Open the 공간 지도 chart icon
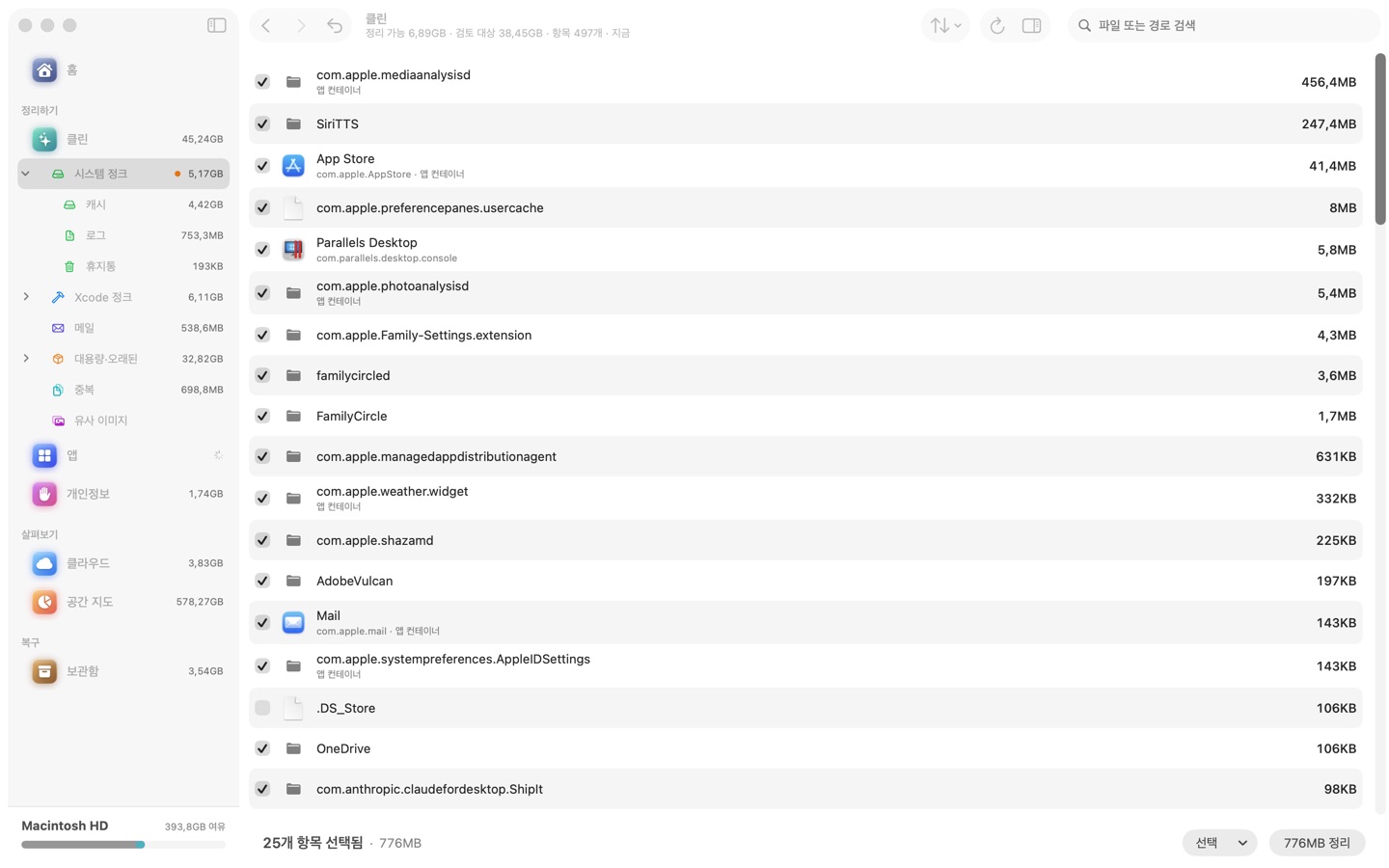 [44, 602]
